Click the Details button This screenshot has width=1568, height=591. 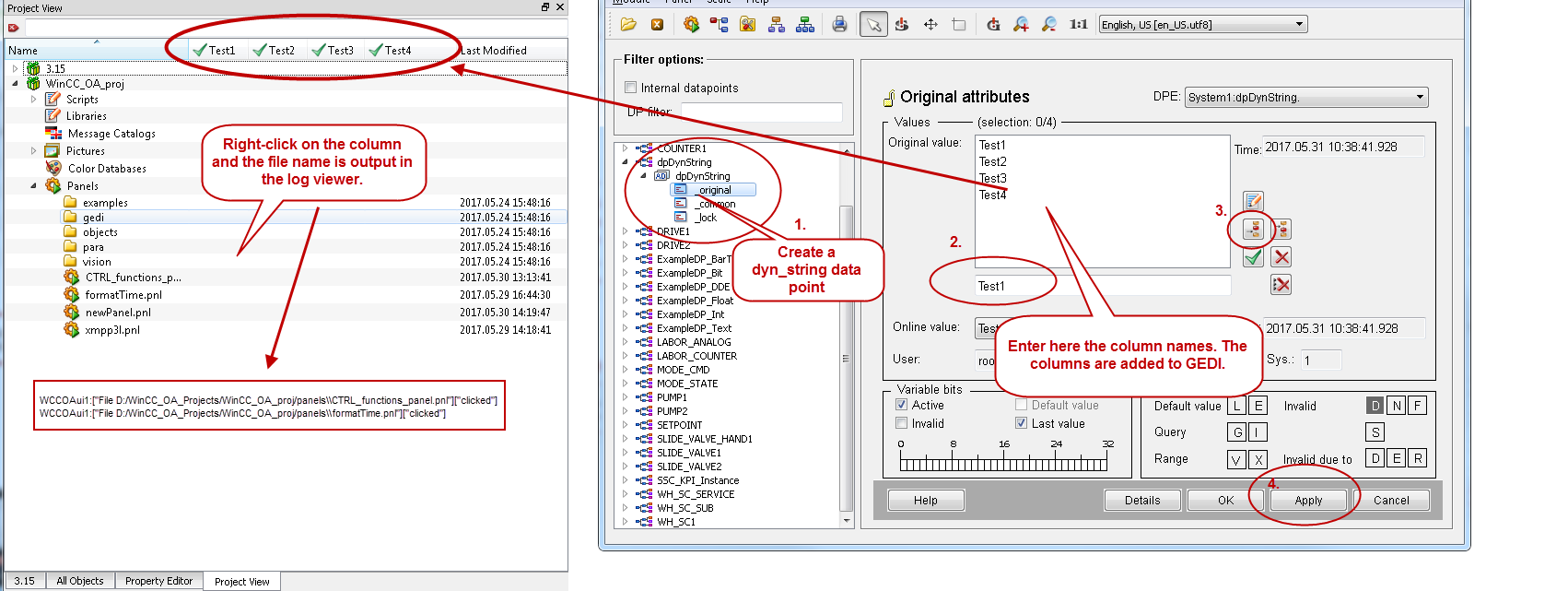point(1142,501)
